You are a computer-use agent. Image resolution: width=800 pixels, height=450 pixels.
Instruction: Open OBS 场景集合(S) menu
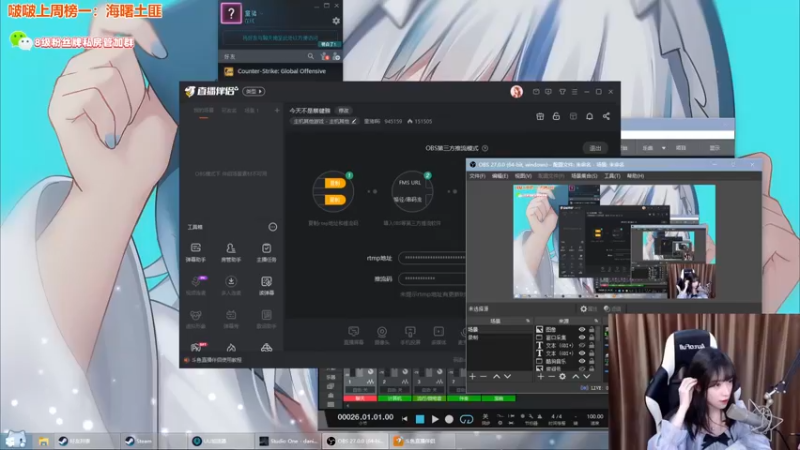point(584,176)
